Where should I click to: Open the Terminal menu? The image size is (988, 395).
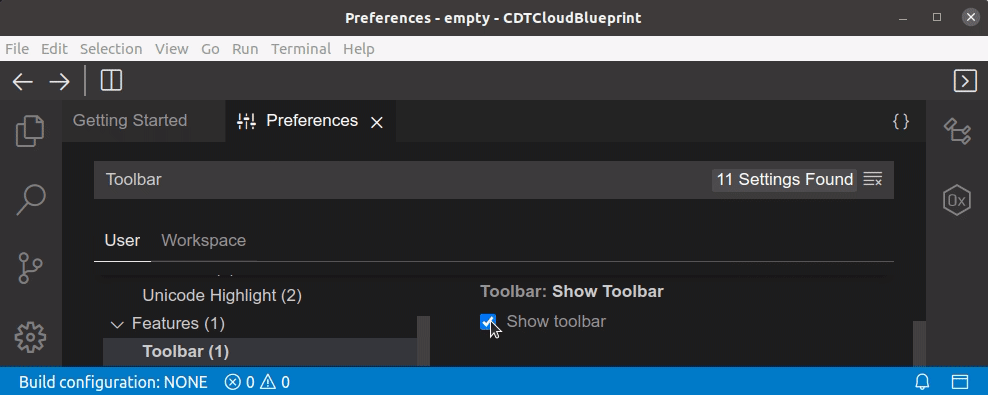click(301, 49)
